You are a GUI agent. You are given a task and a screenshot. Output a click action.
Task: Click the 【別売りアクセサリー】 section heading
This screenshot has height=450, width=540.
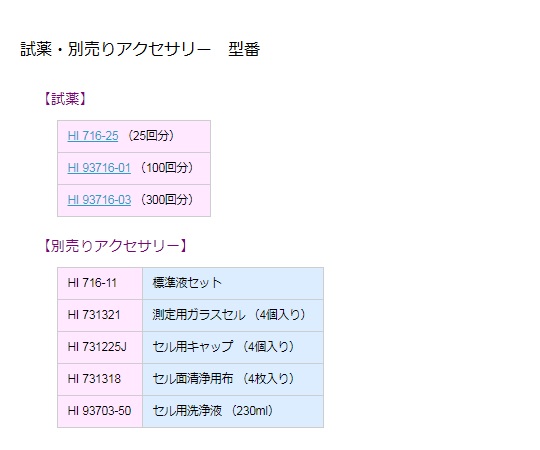click(115, 246)
